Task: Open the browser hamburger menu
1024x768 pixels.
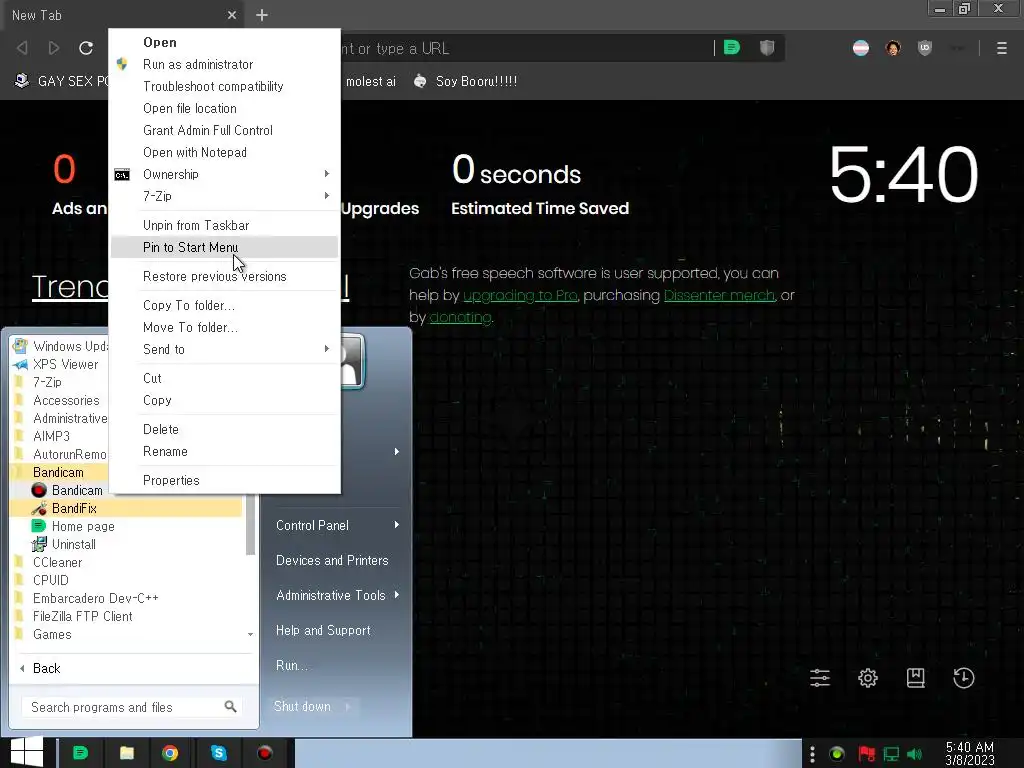Action: point(1002,48)
